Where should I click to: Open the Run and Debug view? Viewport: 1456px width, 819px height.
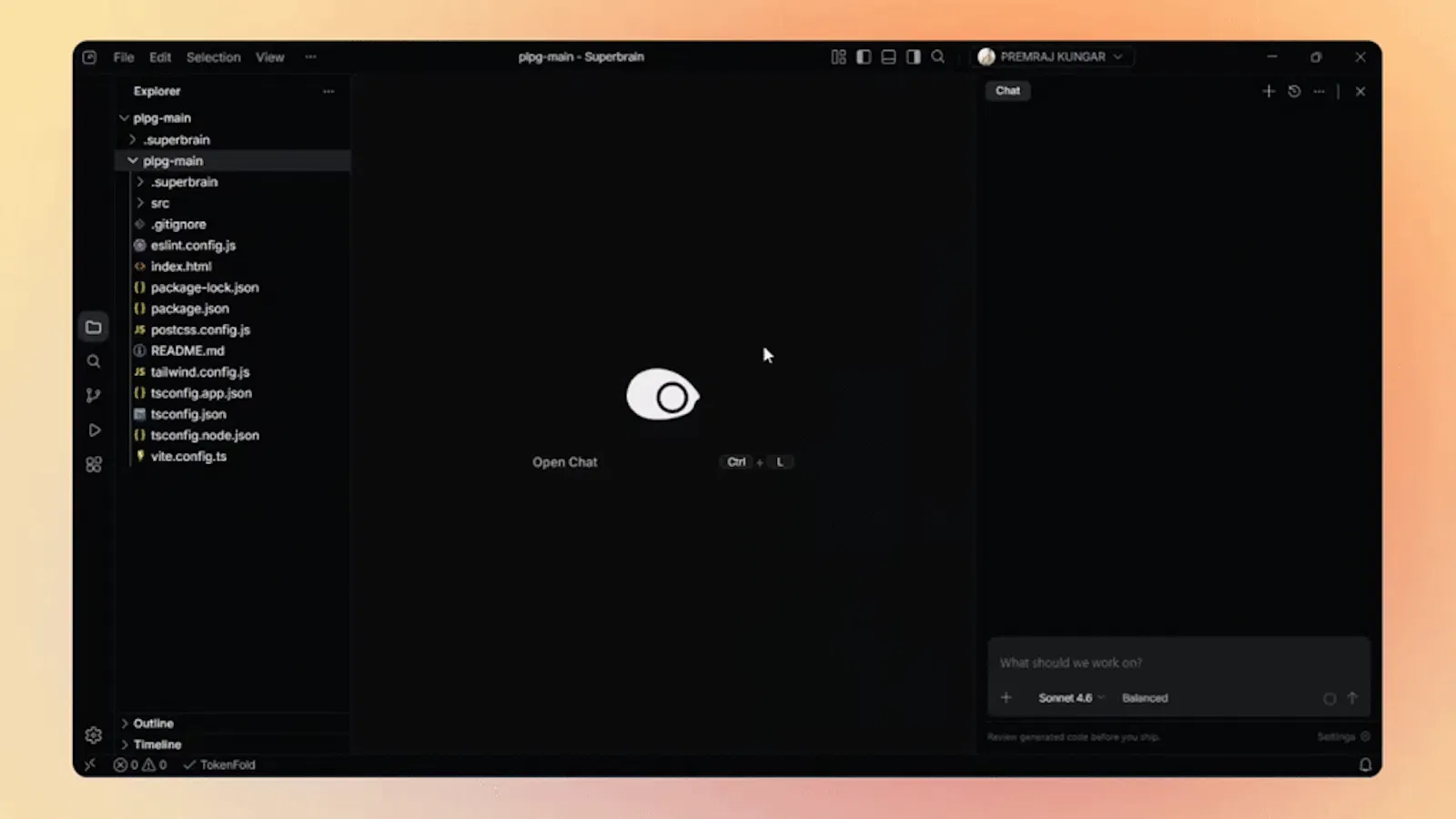(x=93, y=430)
